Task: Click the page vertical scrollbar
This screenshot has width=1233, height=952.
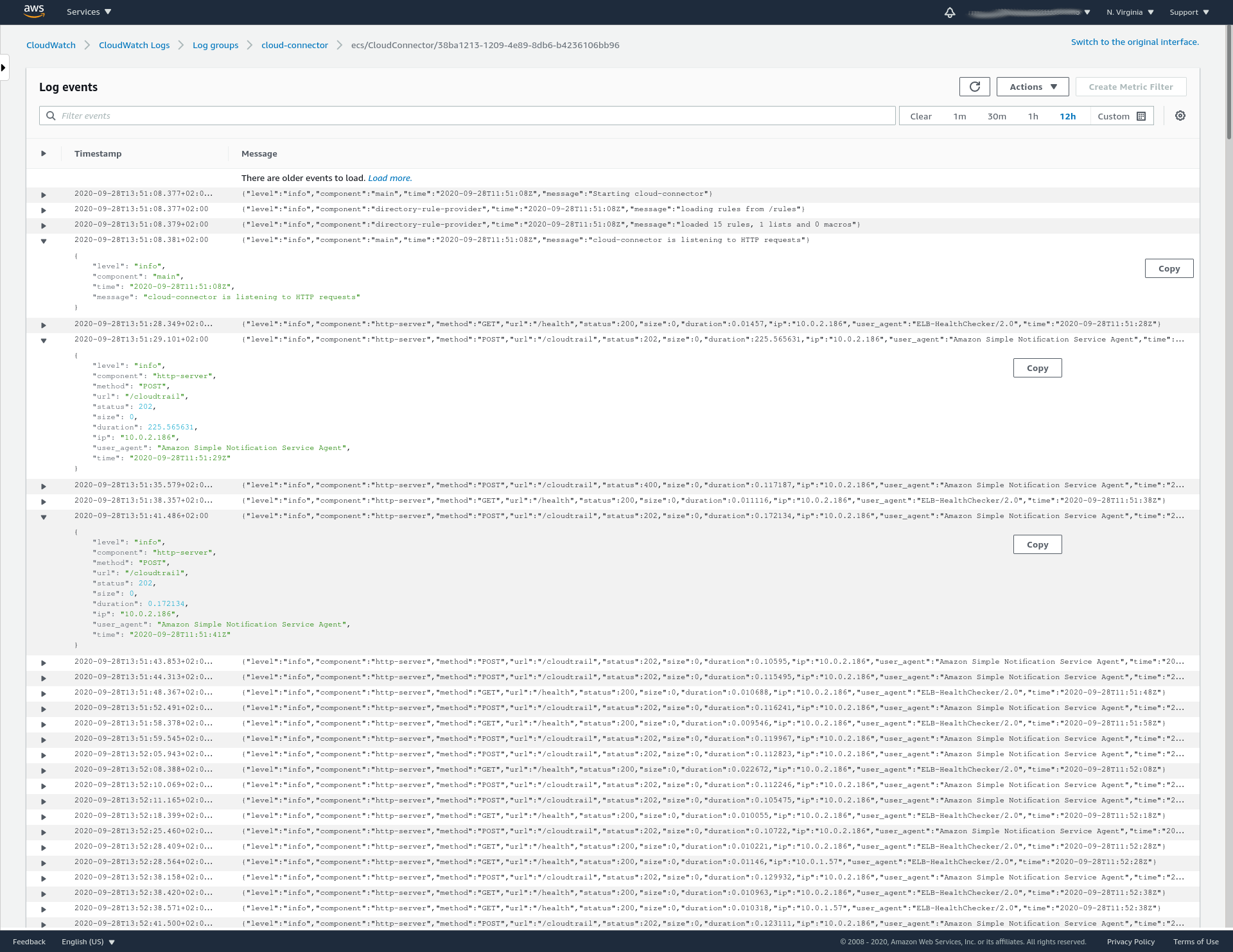Action: (x=1229, y=82)
